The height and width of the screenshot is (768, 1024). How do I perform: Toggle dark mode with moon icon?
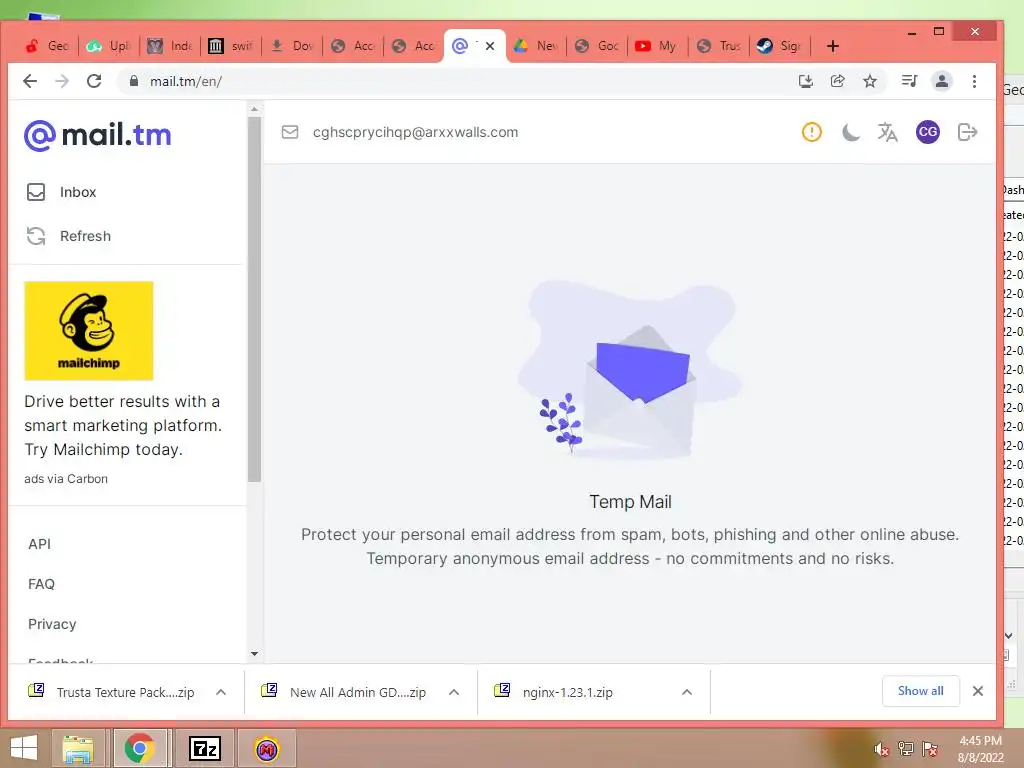[x=850, y=133]
